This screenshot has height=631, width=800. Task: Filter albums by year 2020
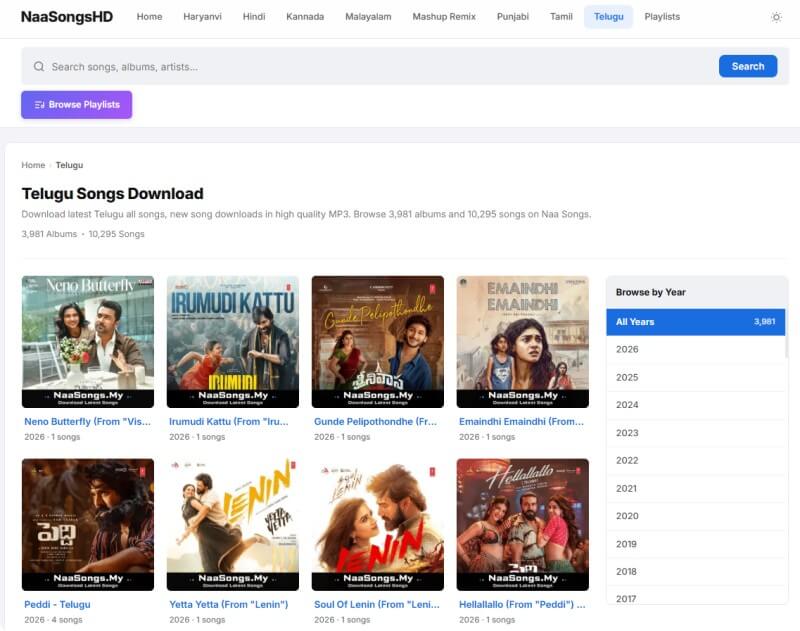(x=695, y=516)
